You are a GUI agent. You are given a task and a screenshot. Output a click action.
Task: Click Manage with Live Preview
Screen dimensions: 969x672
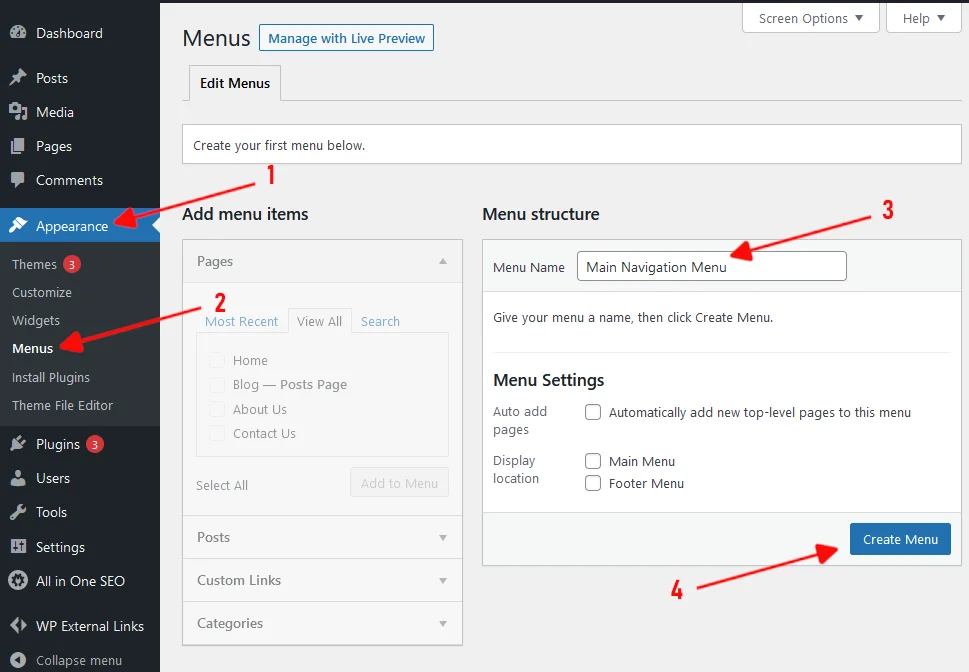coord(346,38)
